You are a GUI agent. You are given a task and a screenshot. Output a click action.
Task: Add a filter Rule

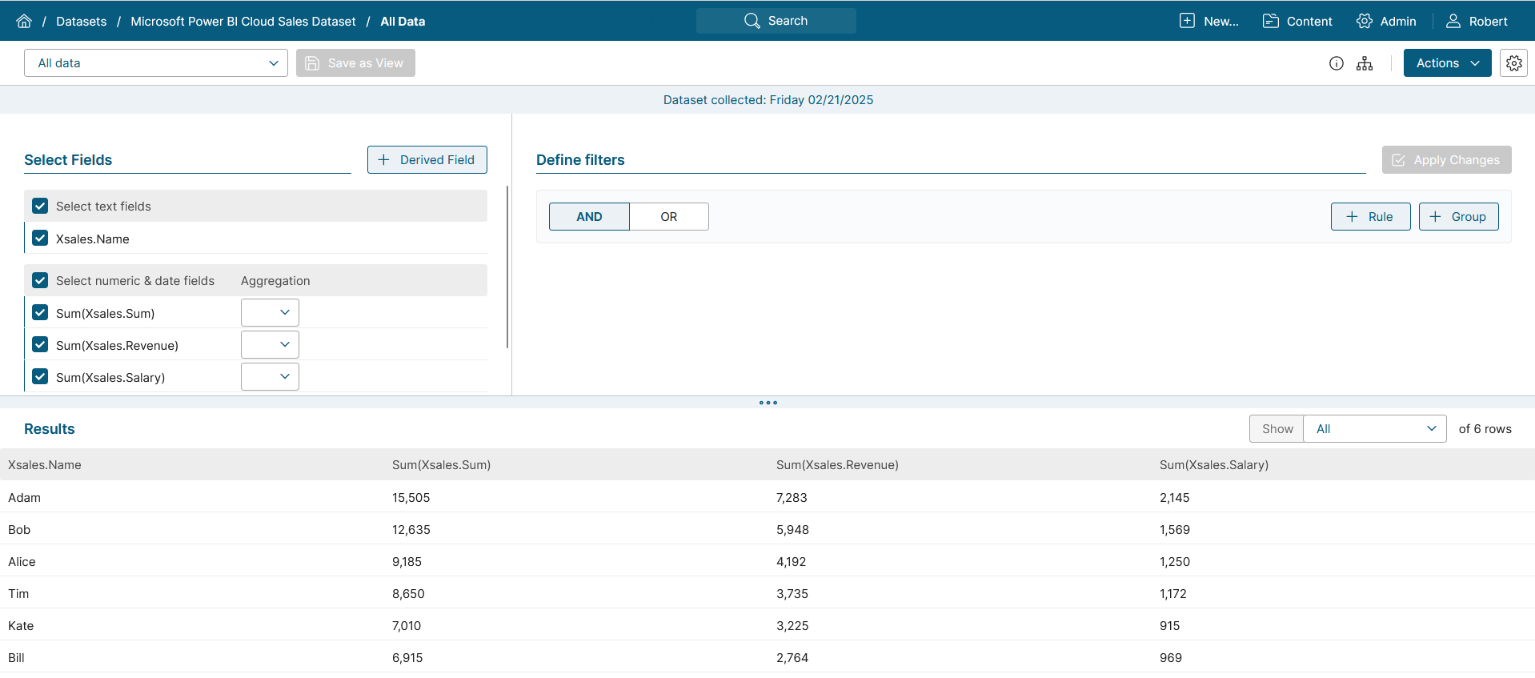point(1370,216)
